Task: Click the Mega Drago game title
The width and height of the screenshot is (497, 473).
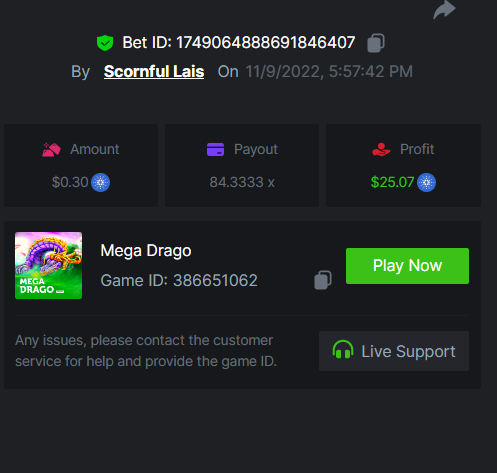Action: tap(146, 251)
